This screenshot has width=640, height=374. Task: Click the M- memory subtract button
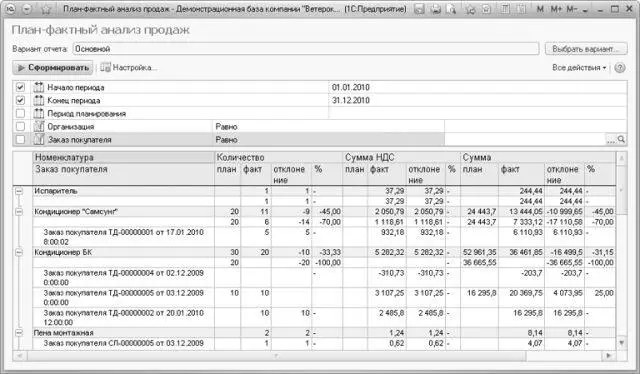pyautogui.click(x=571, y=9)
